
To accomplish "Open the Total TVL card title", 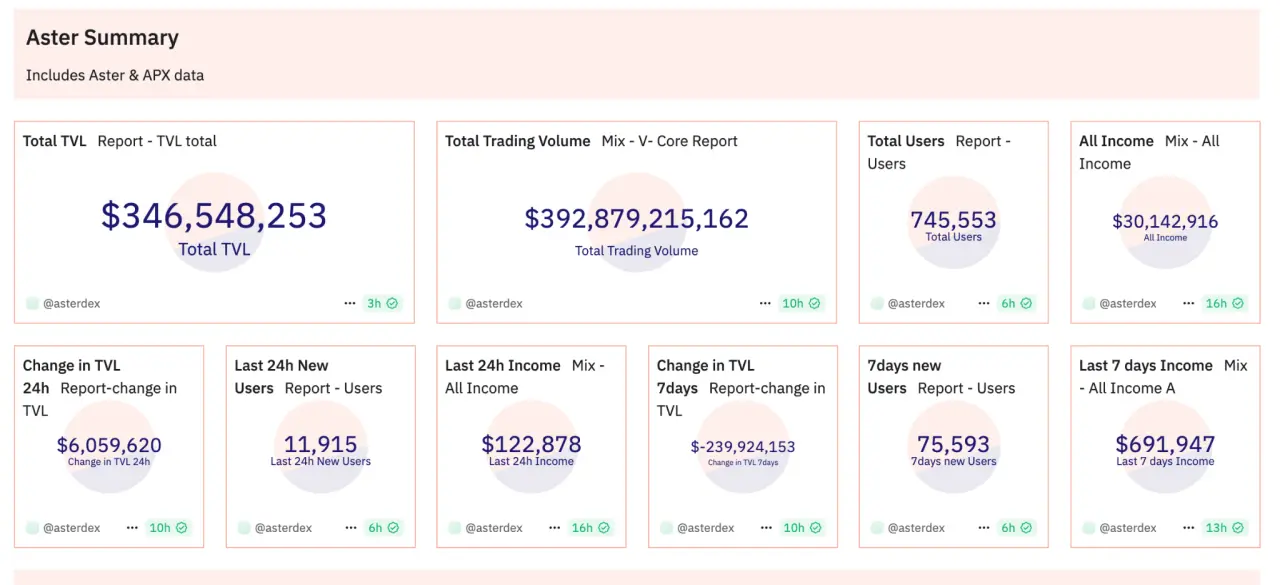I will click(55, 141).
